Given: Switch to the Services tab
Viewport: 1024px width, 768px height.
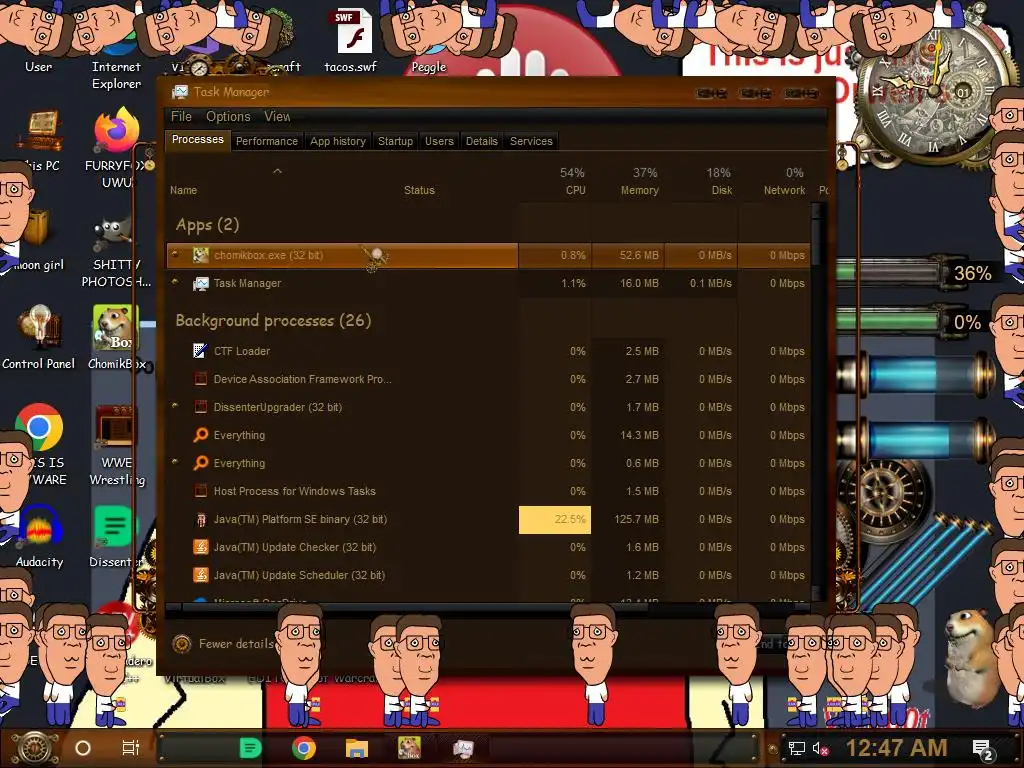Looking at the screenshot, I should [531, 141].
